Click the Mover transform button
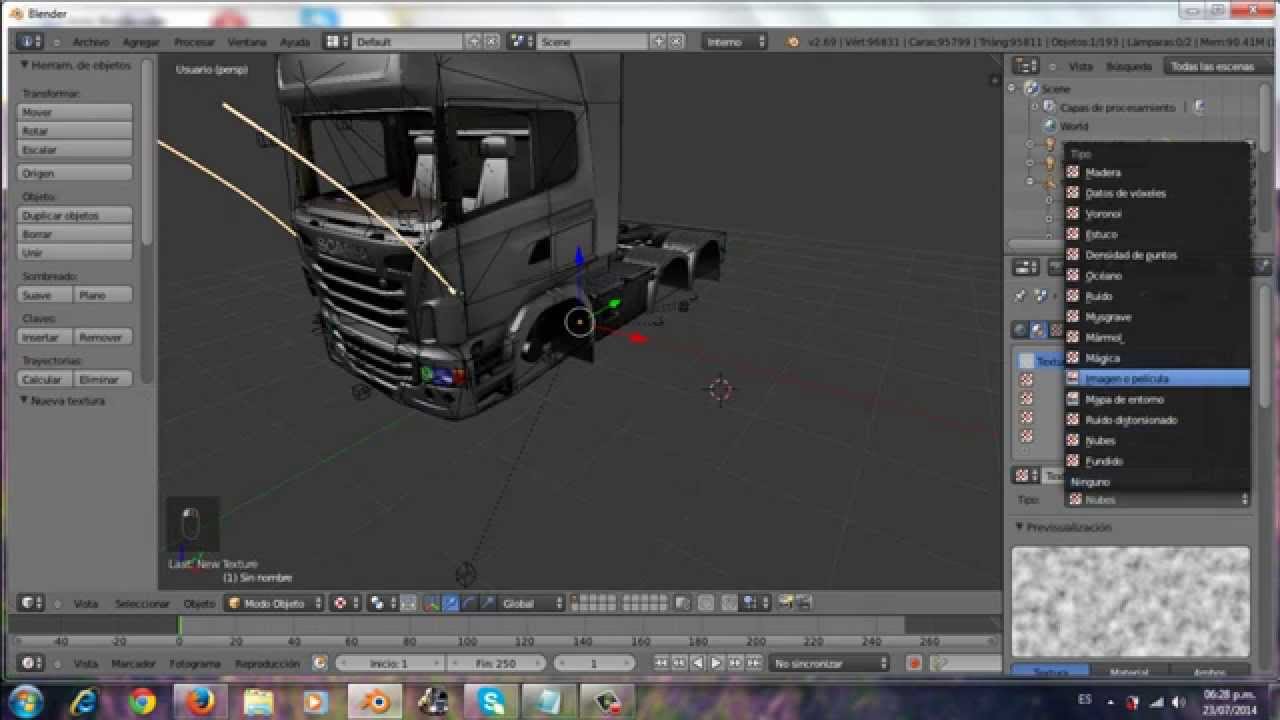1280x720 pixels. (75, 112)
